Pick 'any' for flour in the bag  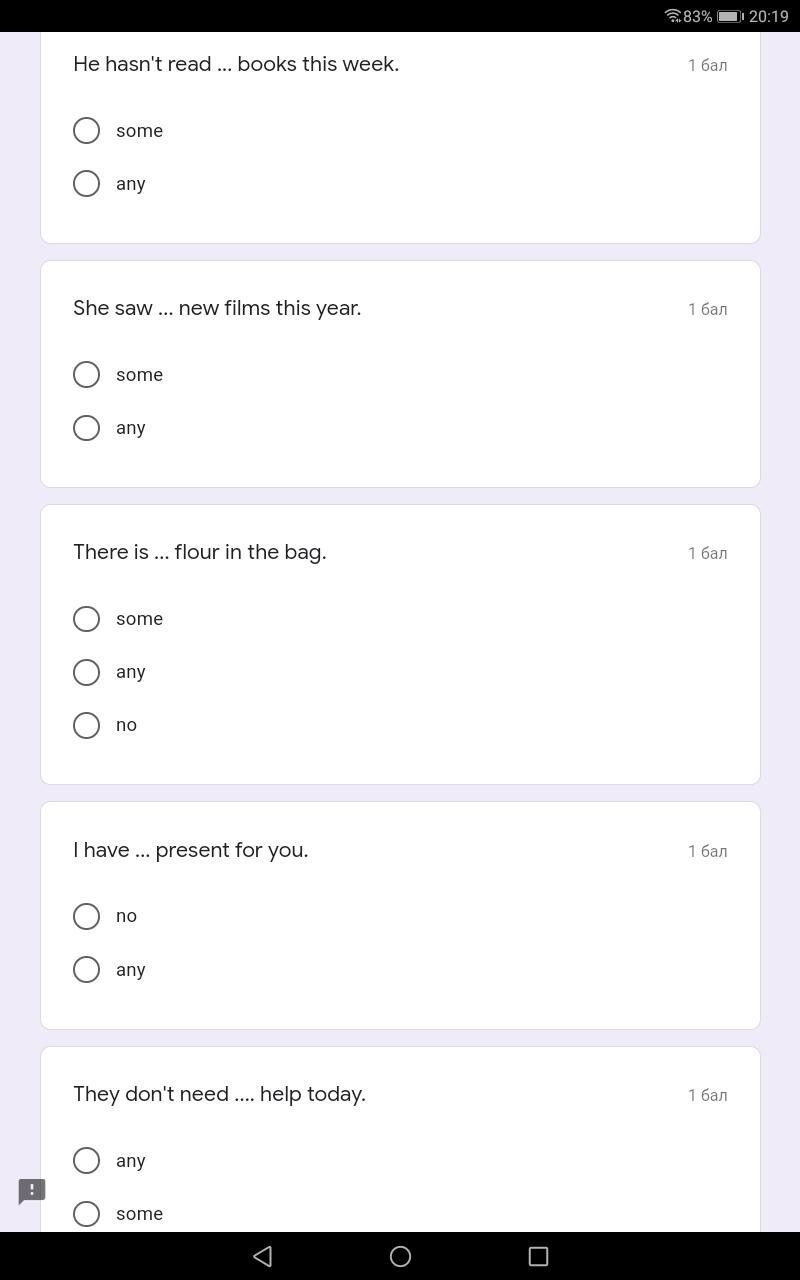tap(86, 672)
